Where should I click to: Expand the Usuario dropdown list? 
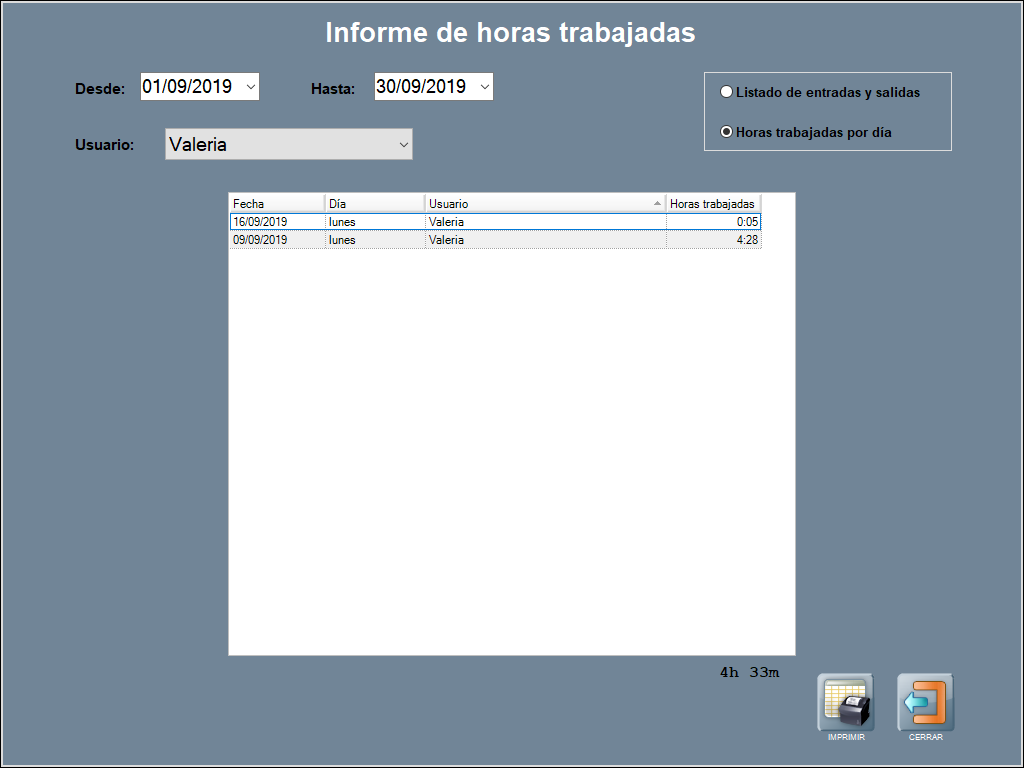(403, 145)
